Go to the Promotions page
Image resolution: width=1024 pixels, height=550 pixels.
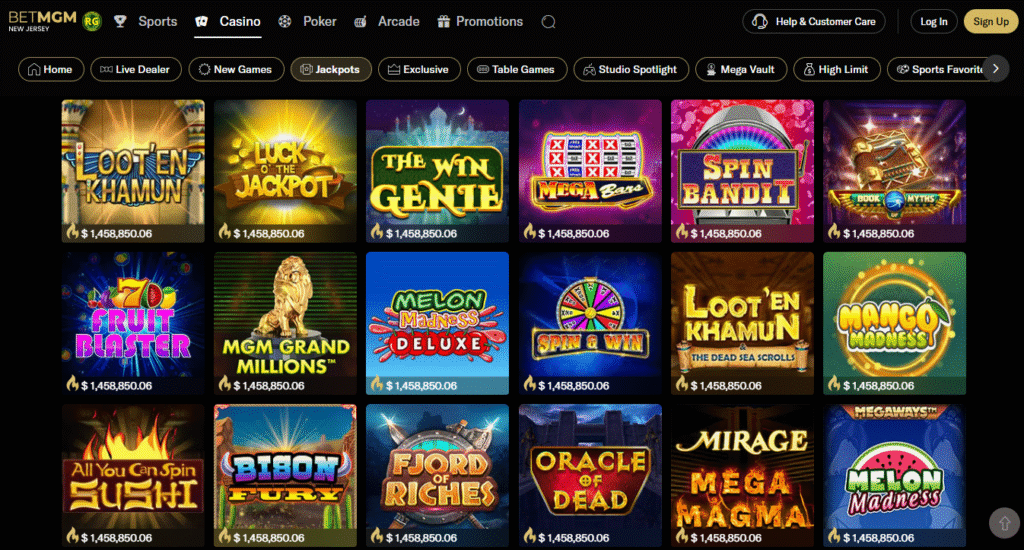479,22
